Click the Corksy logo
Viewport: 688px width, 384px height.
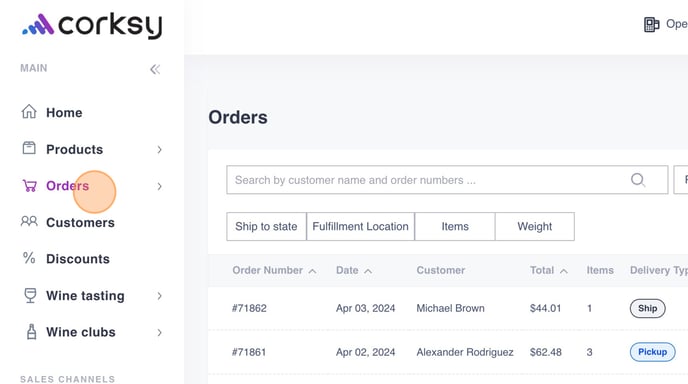click(92, 25)
